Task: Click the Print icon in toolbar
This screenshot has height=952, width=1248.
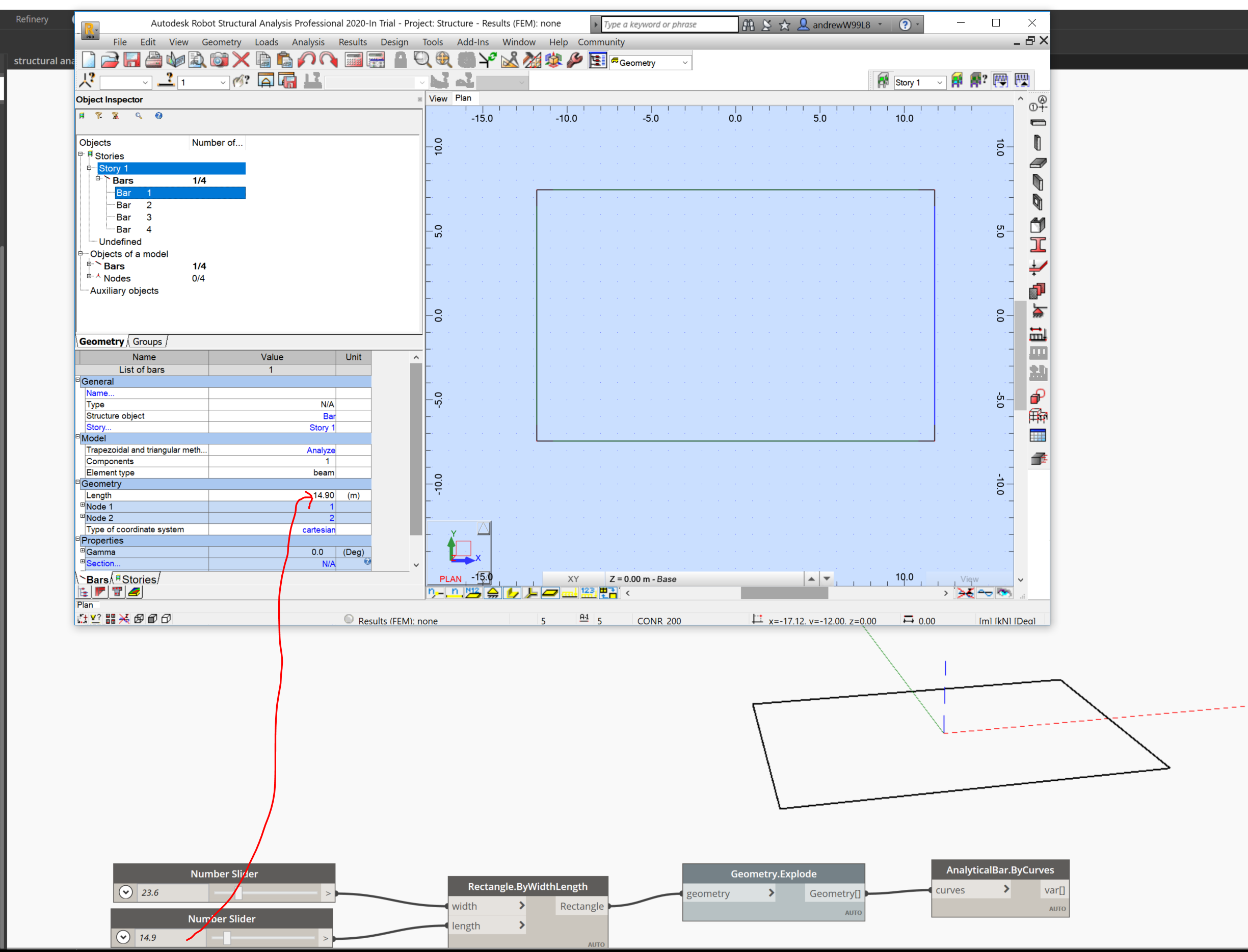Action: 153,60
